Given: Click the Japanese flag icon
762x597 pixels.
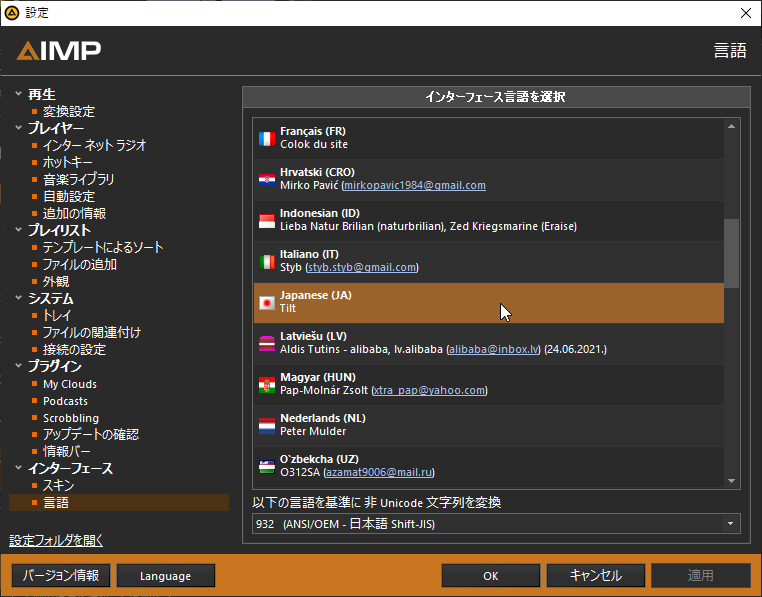Looking at the screenshot, I should pyautogui.click(x=267, y=303).
